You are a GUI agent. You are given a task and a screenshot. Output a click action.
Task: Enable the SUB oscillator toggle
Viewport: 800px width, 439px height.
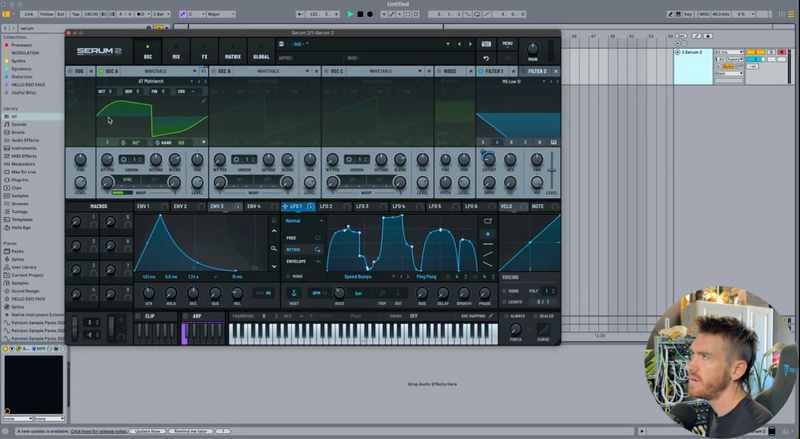pos(70,71)
